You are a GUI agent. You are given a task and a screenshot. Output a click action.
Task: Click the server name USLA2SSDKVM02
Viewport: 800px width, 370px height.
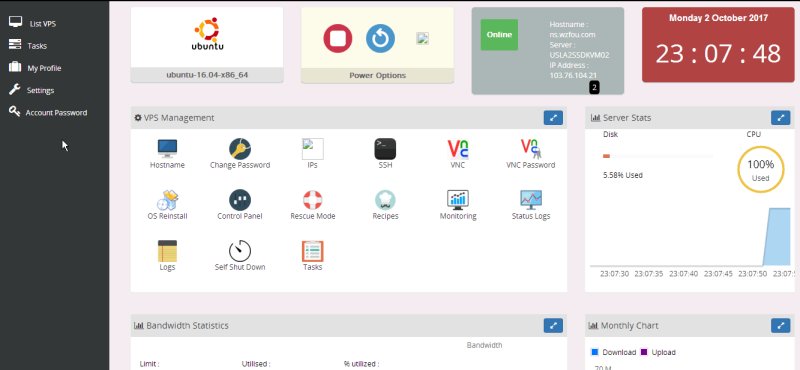(x=580, y=55)
